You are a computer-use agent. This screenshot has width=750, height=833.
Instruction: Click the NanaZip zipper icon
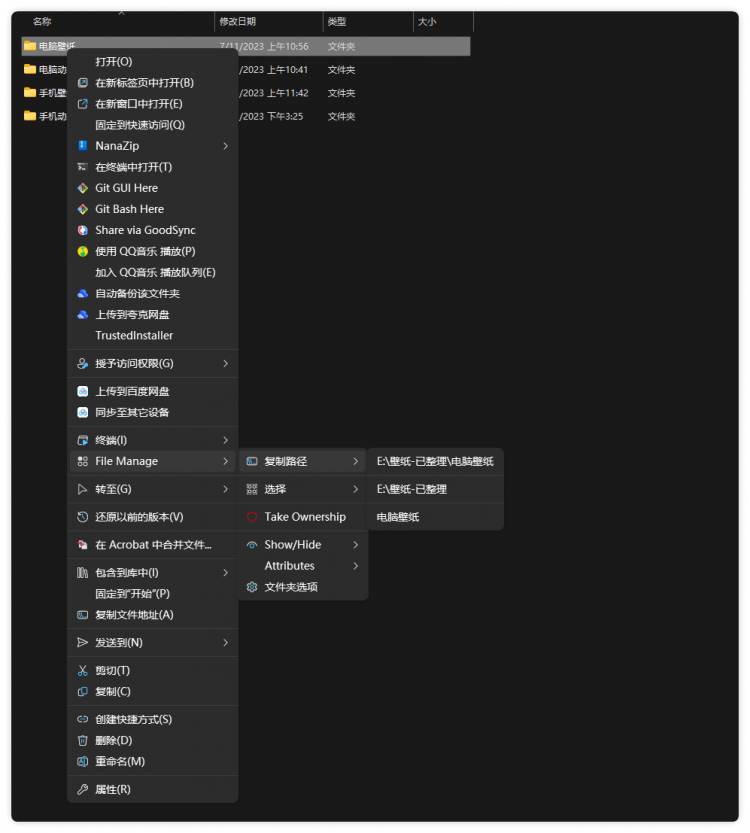[x=84, y=146]
